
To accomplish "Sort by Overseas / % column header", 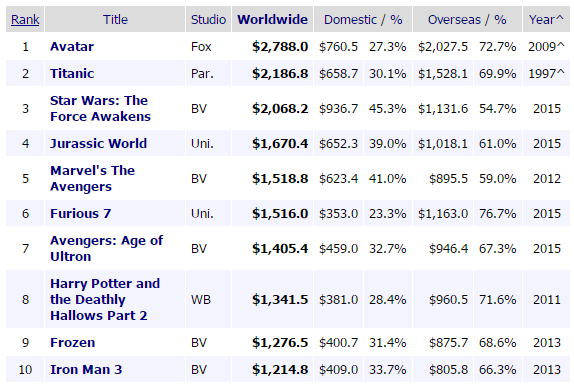I will point(467,19).
